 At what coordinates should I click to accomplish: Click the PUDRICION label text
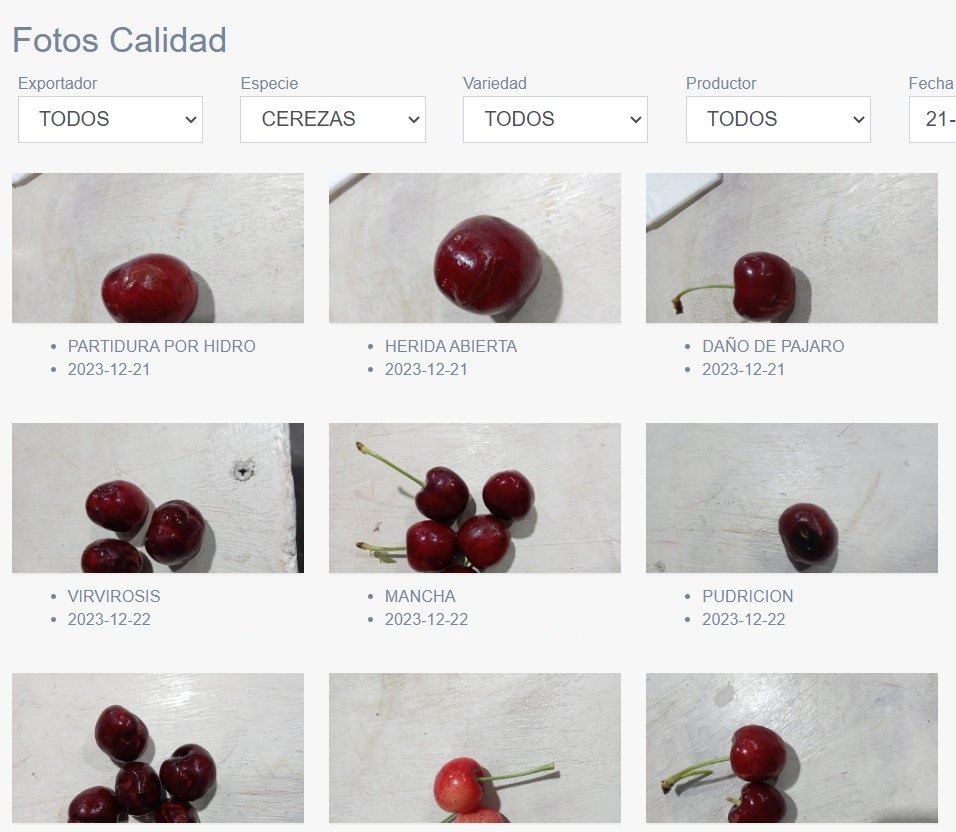(747, 596)
